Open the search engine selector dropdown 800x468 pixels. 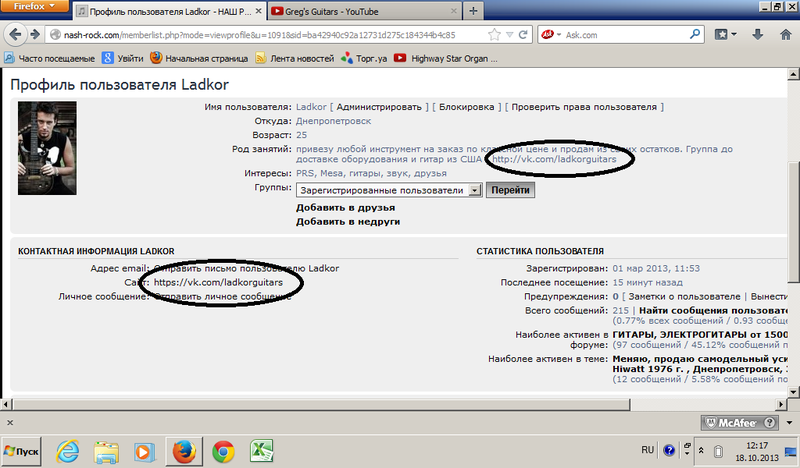click(551, 35)
